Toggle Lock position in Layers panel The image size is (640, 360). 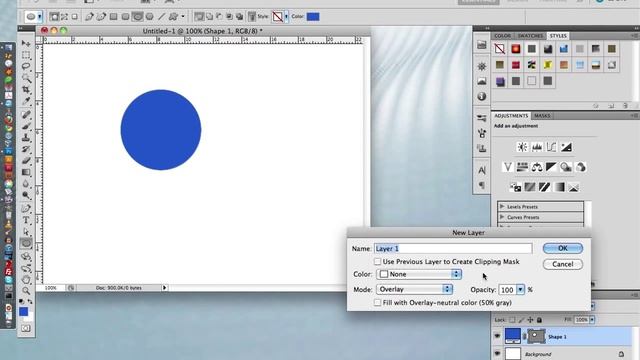pyautogui.click(x=530, y=320)
